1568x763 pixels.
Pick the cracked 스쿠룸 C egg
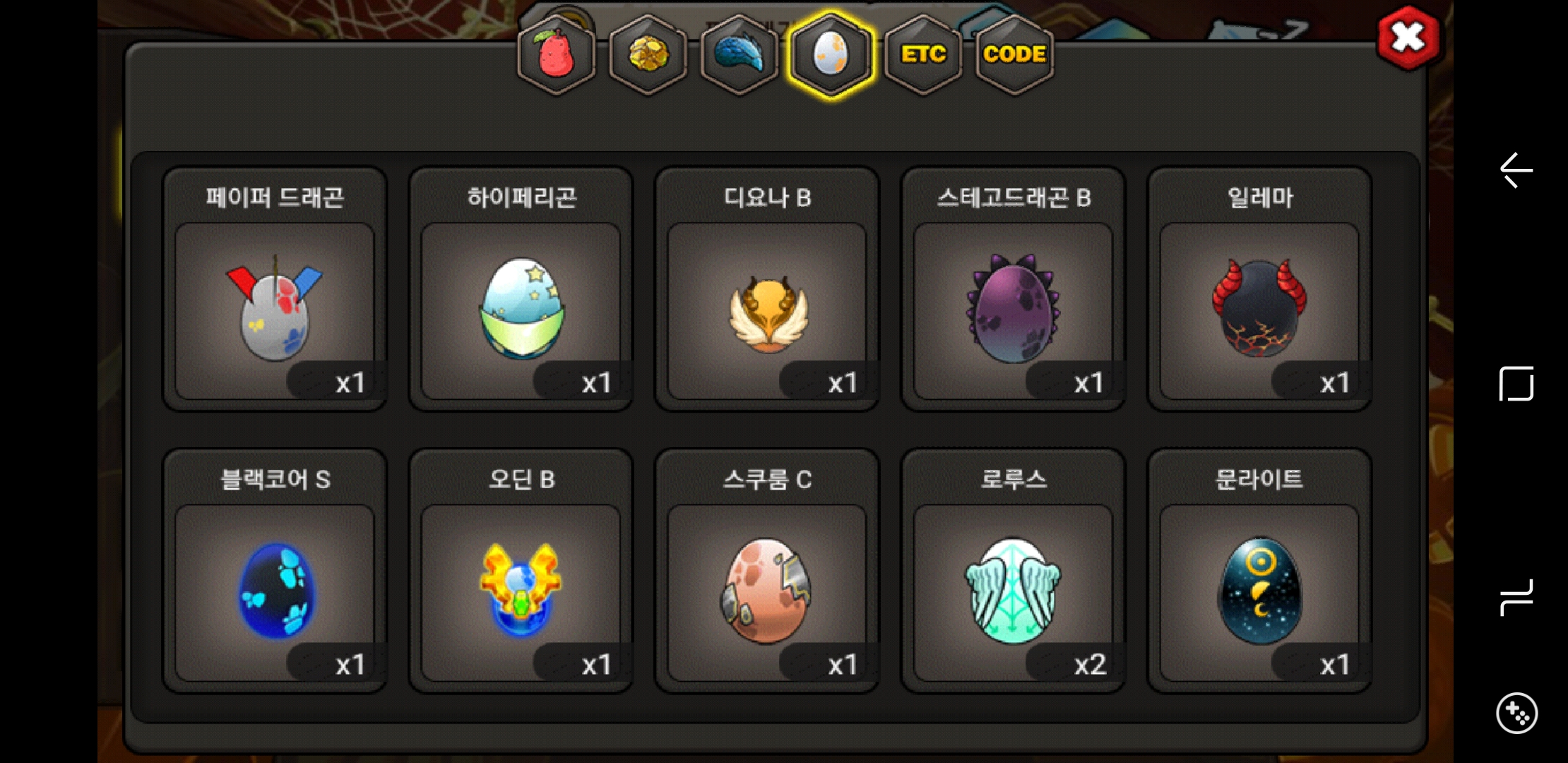(x=767, y=571)
